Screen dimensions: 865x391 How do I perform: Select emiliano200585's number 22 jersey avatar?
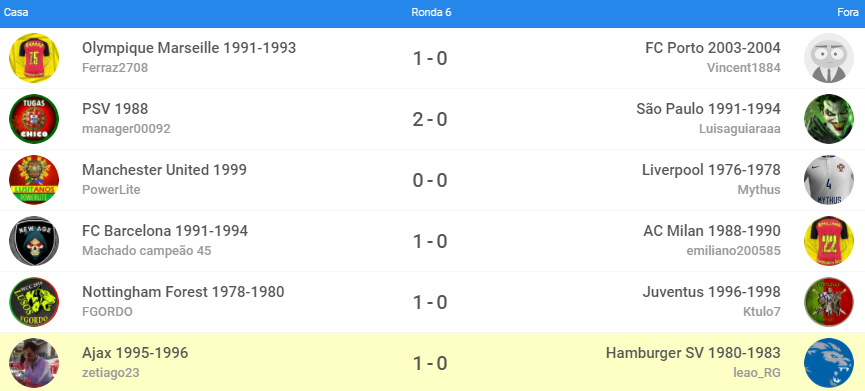pyautogui.click(x=829, y=241)
